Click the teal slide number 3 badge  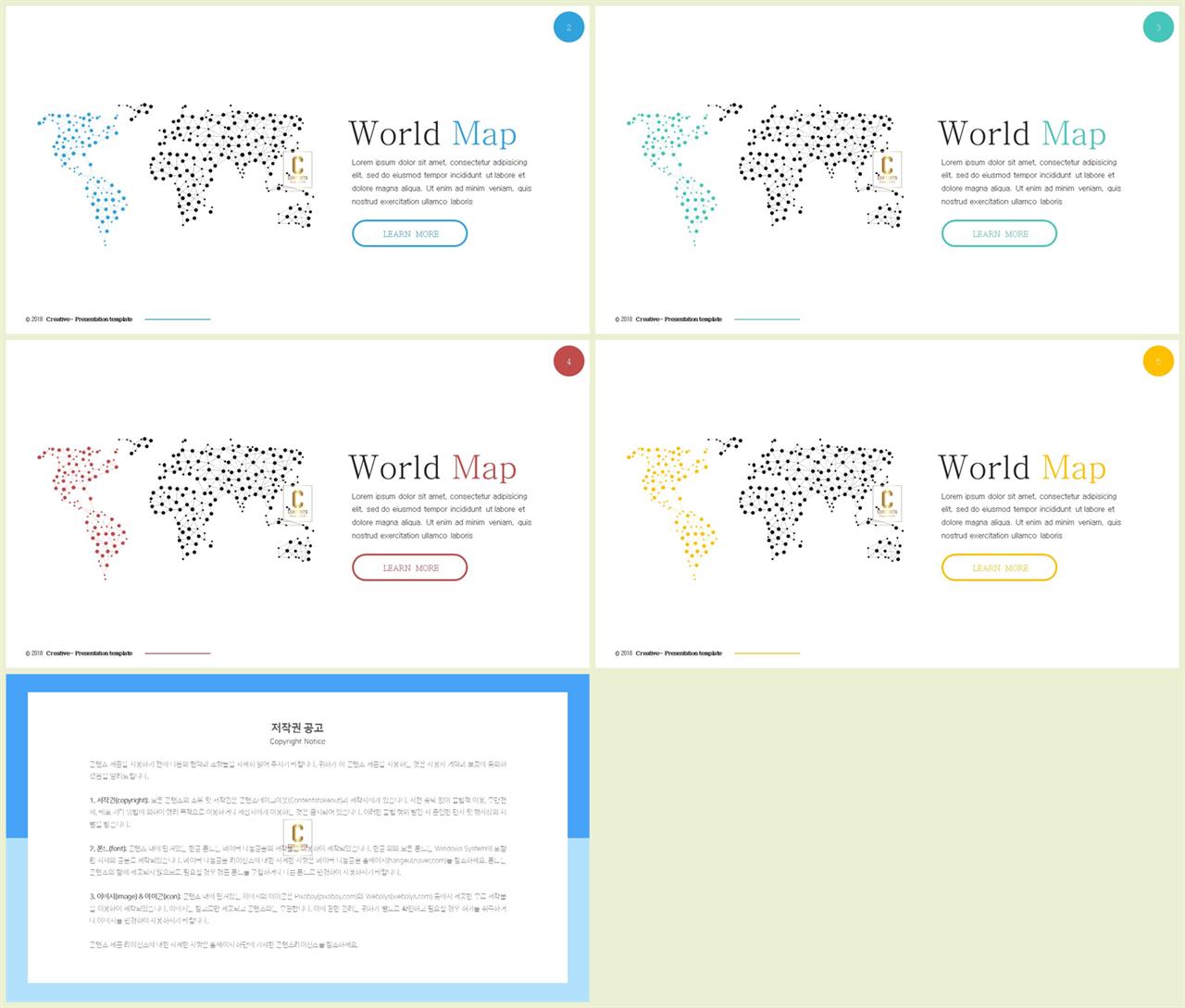tap(1158, 27)
